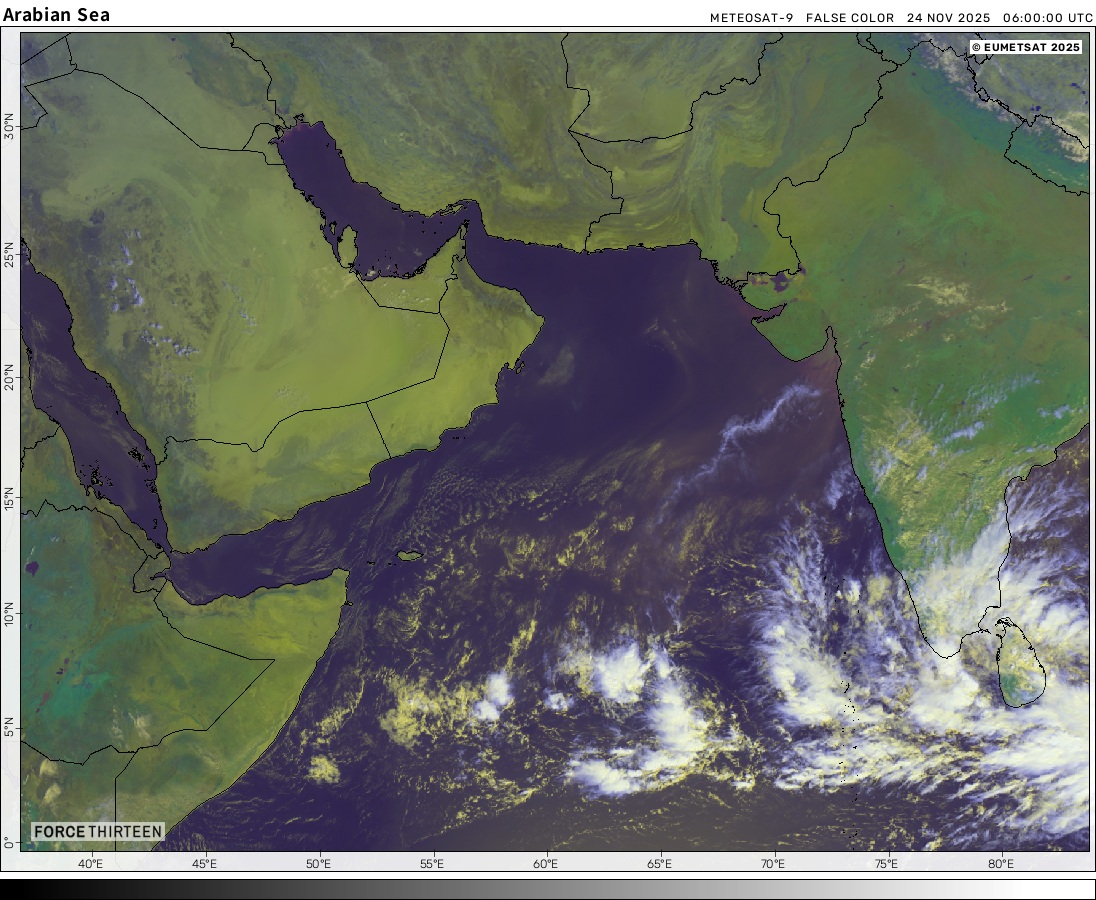Click the 20°N latitude tick label
1096x900 pixels.
(9, 379)
